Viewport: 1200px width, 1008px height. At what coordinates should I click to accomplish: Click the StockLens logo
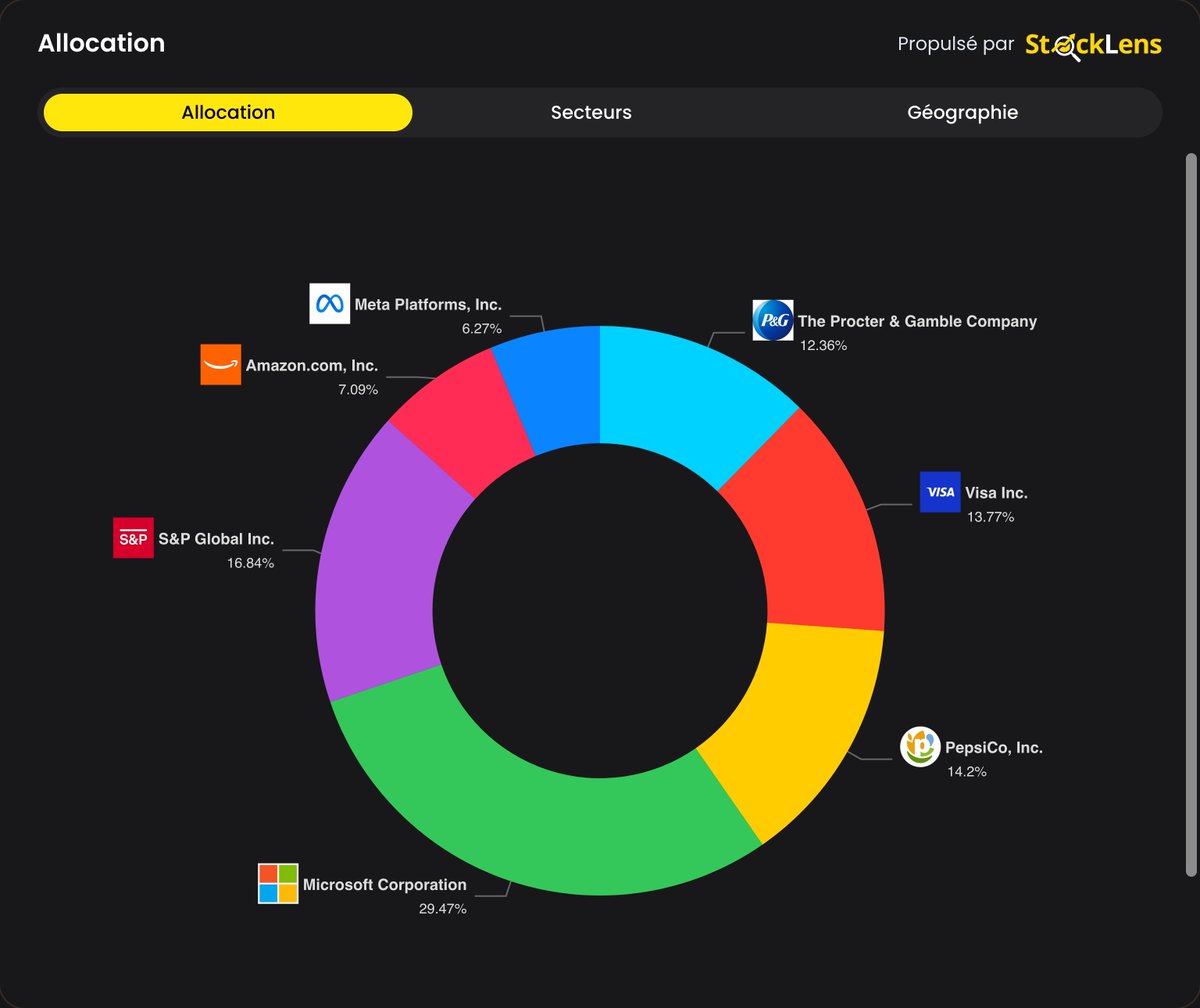1093,44
